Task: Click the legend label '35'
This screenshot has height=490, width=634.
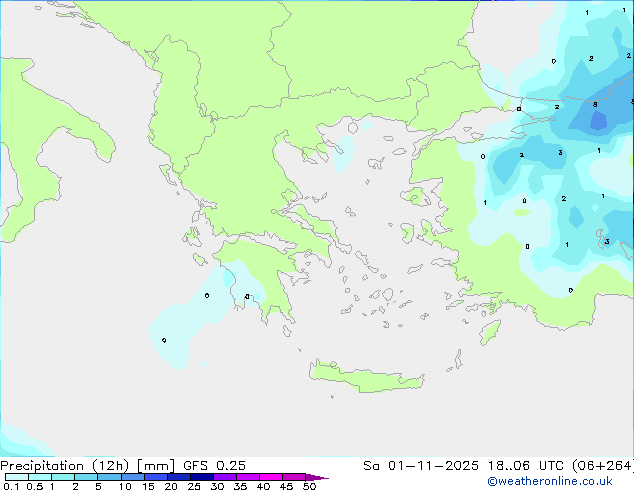Action: pos(240,486)
